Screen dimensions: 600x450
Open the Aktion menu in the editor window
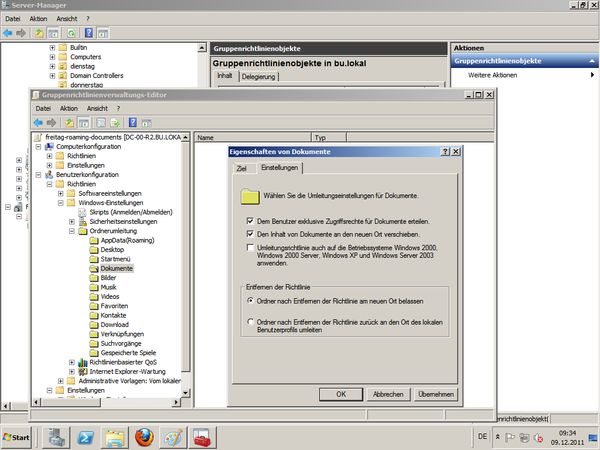pos(68,108)
